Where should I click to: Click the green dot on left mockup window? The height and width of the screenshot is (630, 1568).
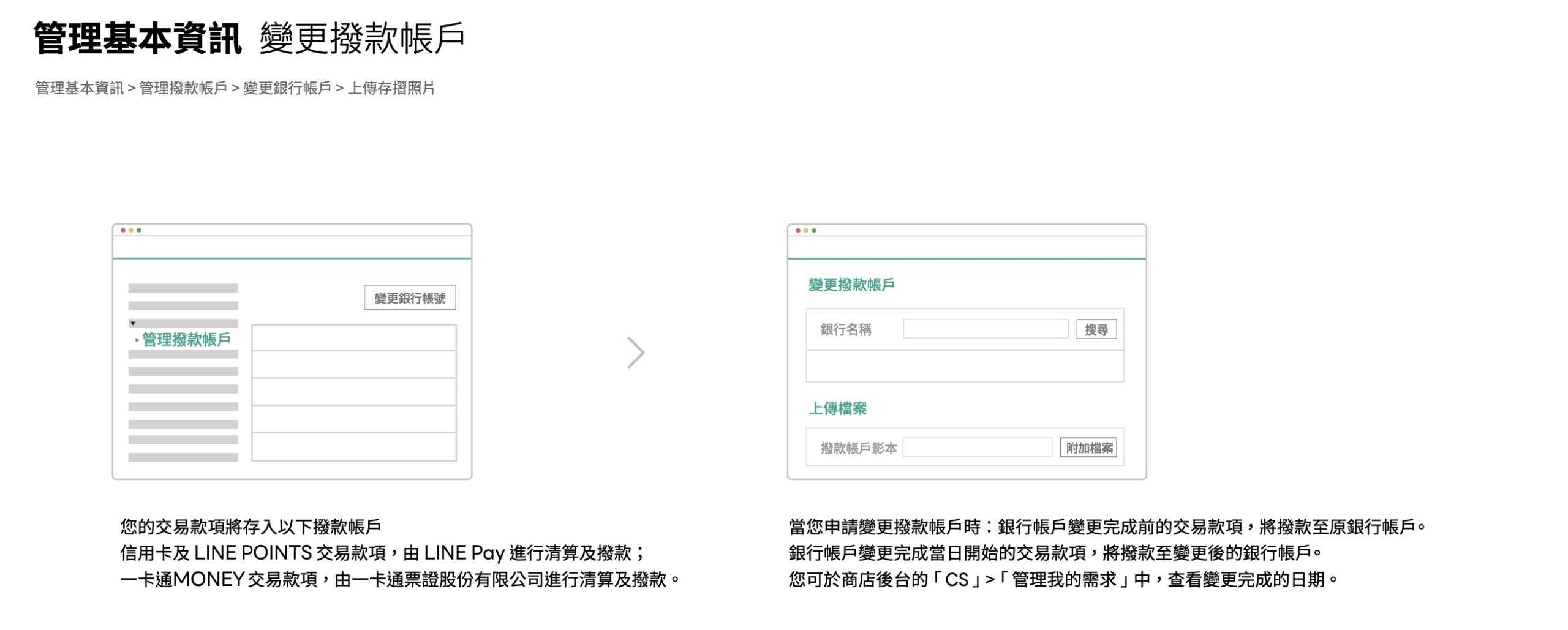139,230
